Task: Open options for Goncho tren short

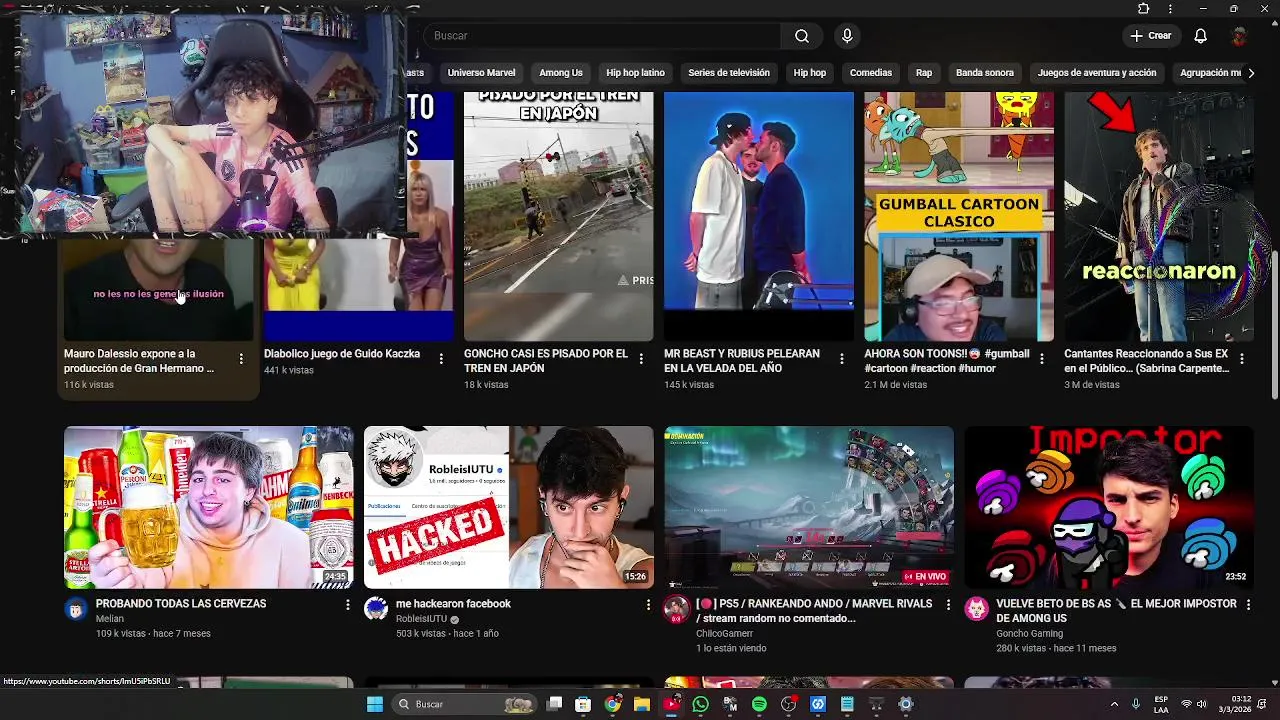Action: [x=641, y=359]
